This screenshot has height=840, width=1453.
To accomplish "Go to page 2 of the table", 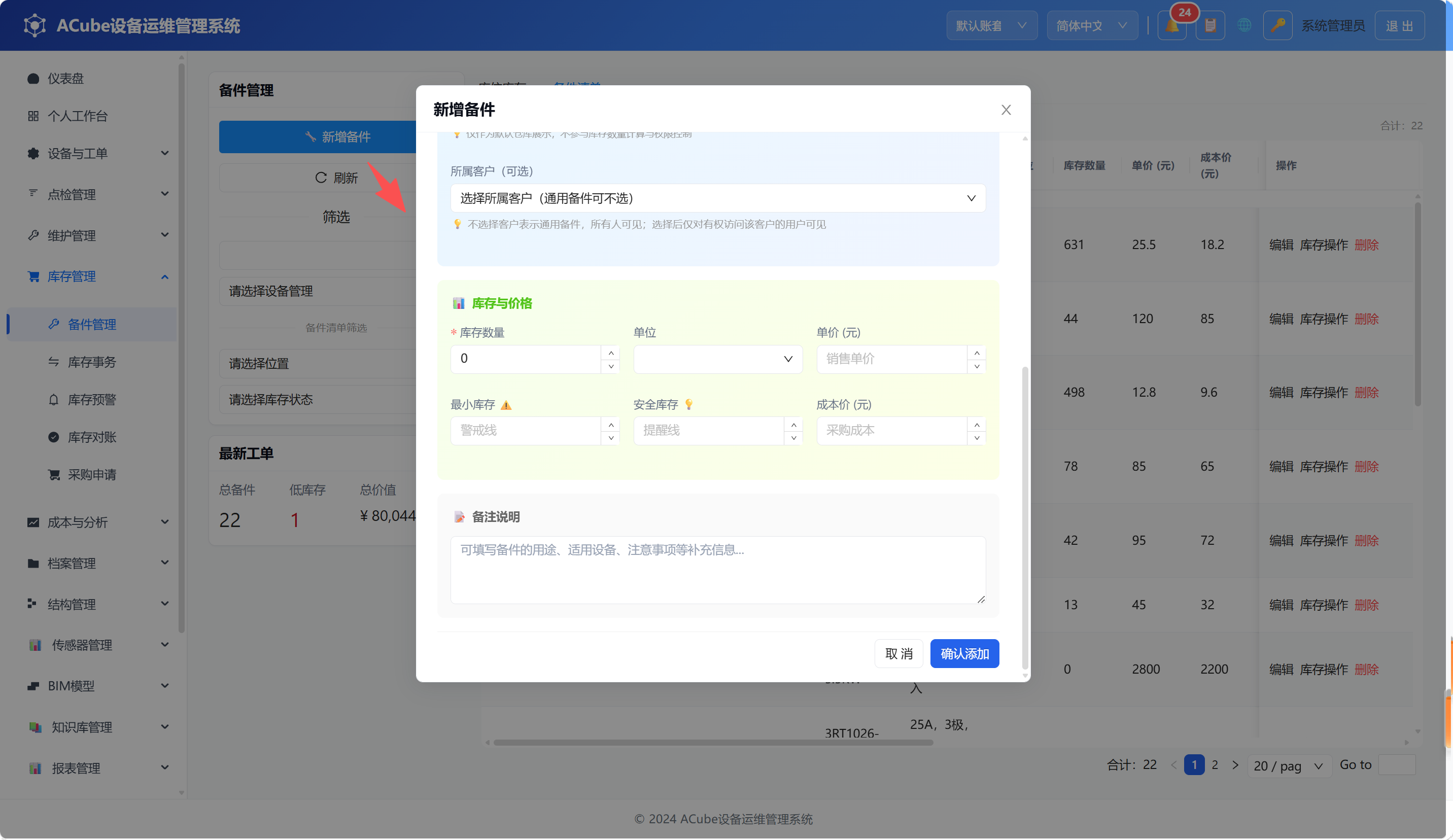I will pos(1214,764).
